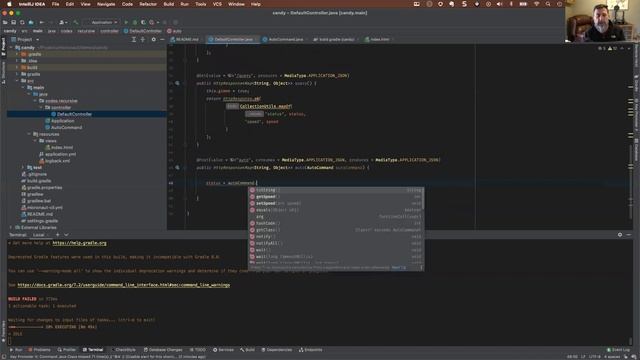The height and width of the screenshot is (360, 640).
Task: Hide the Terminal panel with minus icon
Action: coord(629,235)
